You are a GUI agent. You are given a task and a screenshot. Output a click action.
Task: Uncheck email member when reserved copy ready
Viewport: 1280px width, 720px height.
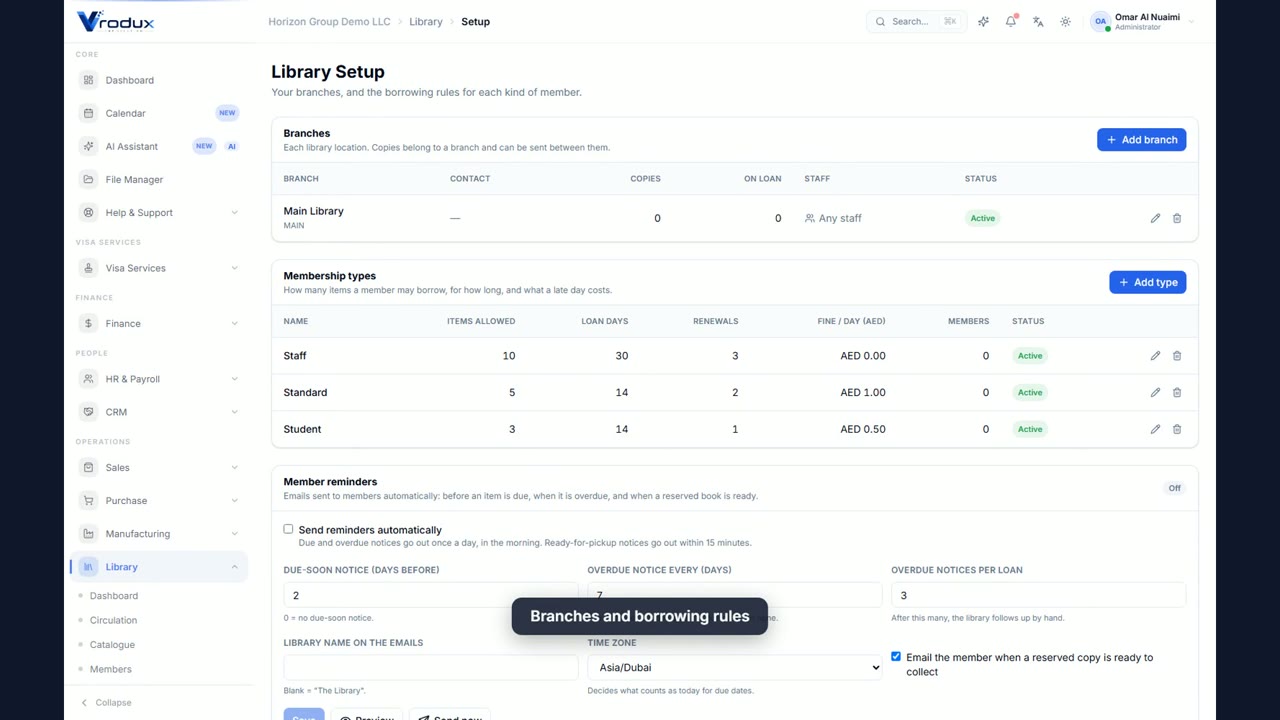pos(896,657)
